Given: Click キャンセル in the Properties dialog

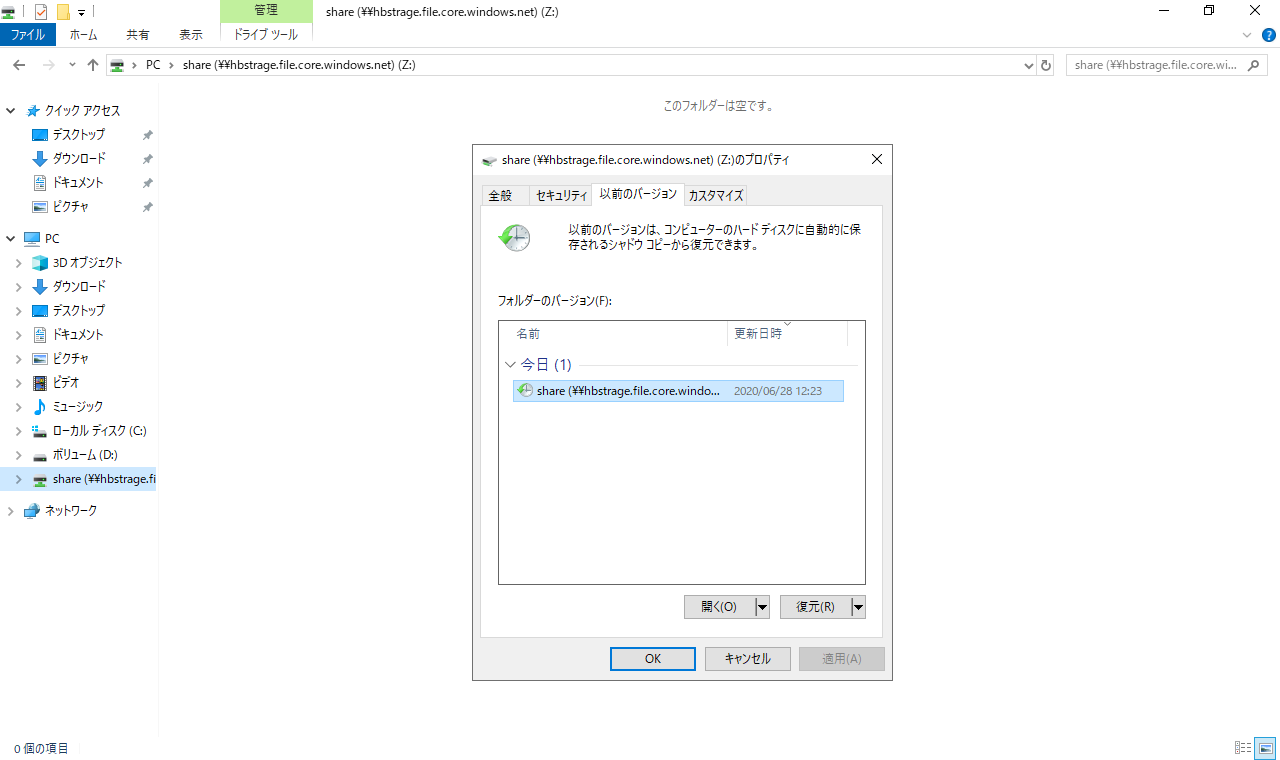Looking at the screenshot, I should 748,659.
